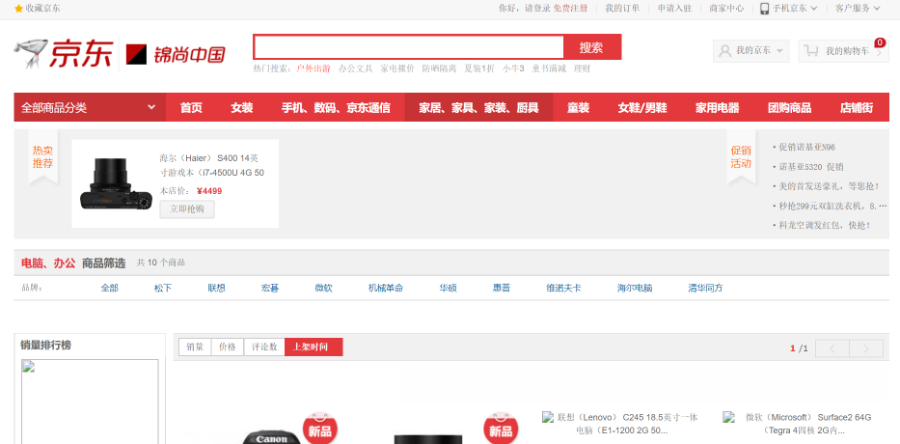900x444 pixels.
Task: Filter brand by 海尔电脑
Action: tap(635, 288)
